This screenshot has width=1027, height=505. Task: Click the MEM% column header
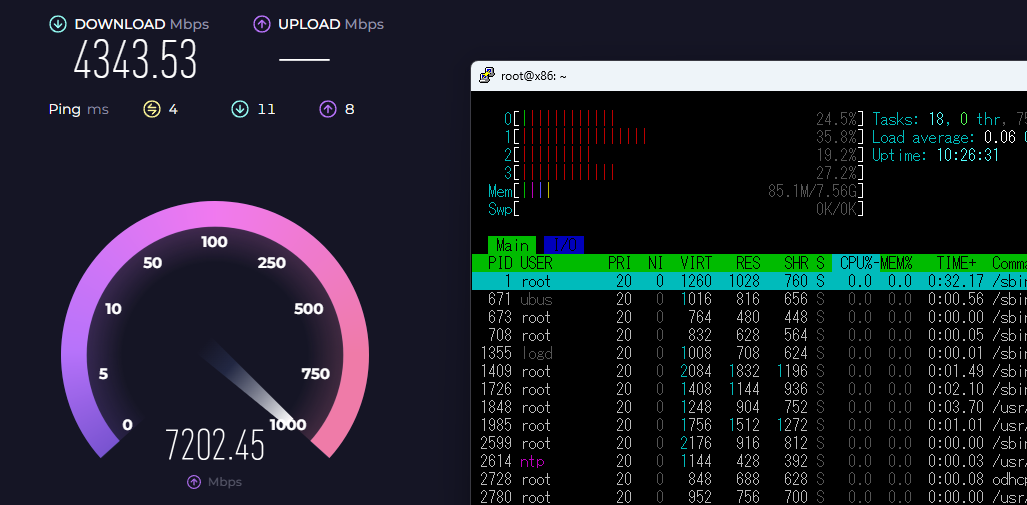[896, 263]
